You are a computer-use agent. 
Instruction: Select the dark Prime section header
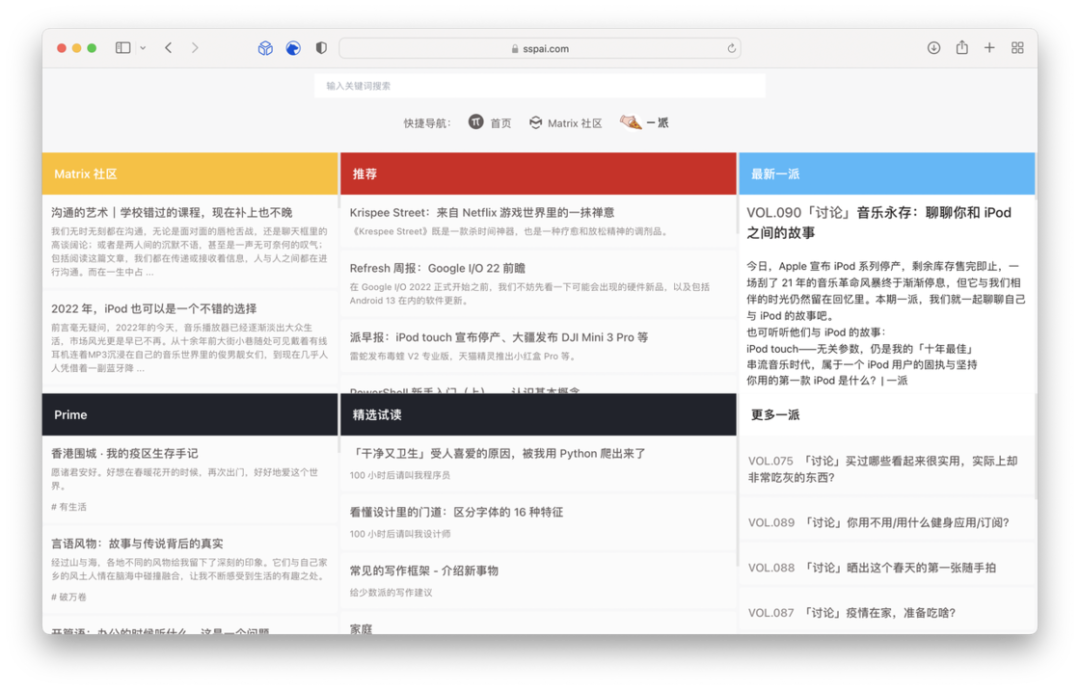tap(190, 415)
